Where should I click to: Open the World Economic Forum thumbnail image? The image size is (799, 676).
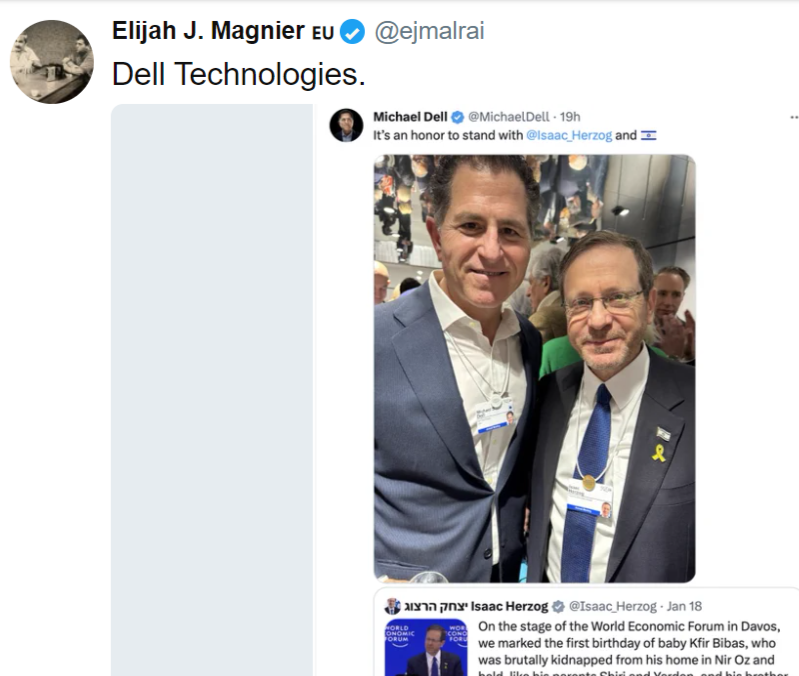pyautogui.click(x=426, y=648)
